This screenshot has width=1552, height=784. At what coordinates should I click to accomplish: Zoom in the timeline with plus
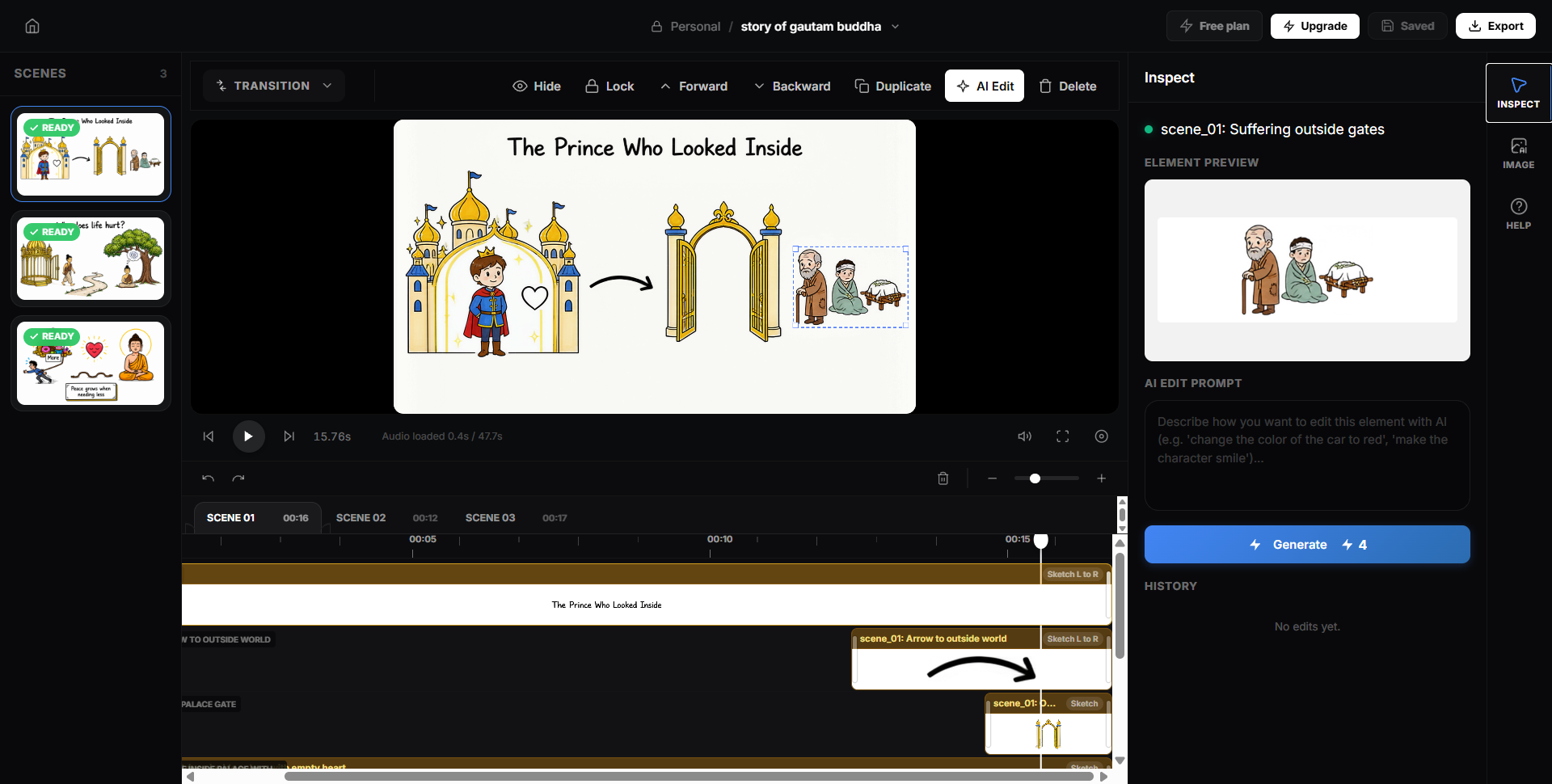point(1101,478)
